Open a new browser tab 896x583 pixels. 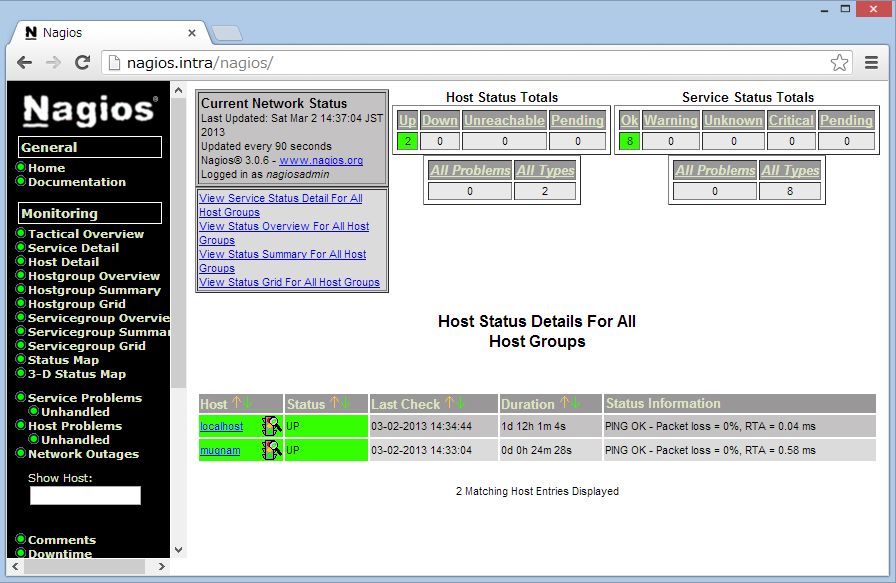[x=227, y=33]
